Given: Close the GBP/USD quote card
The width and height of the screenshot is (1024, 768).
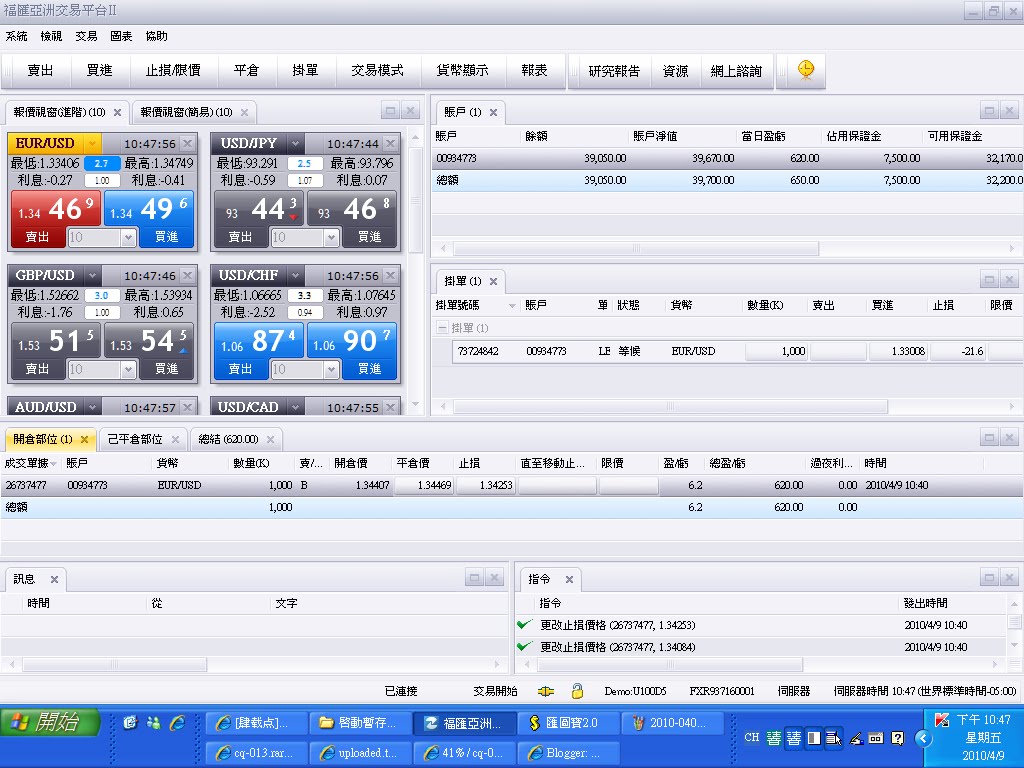Looking at the screenshot, I should [187, 275].
